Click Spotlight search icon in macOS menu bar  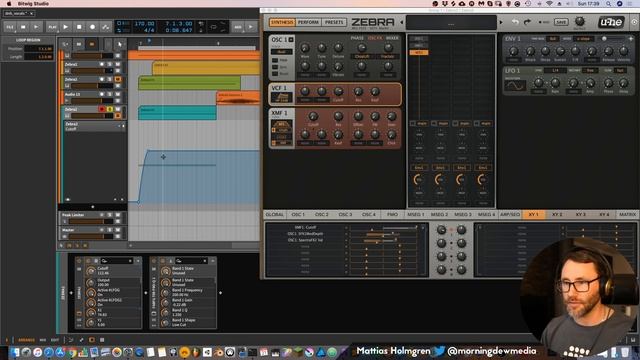[609, 4]
